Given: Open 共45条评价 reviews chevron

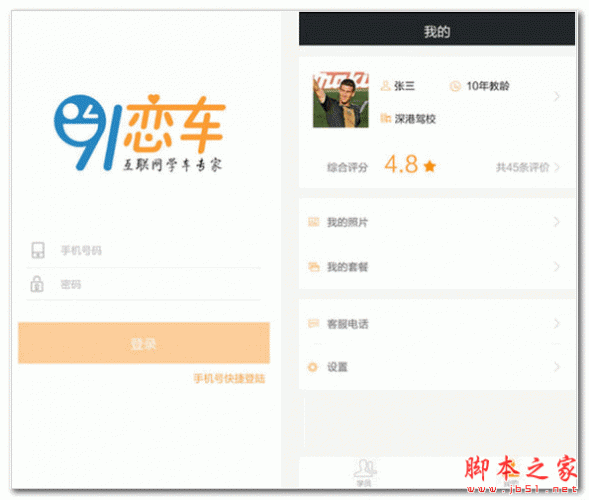Looking at the screenshot, I should point(557,167).
